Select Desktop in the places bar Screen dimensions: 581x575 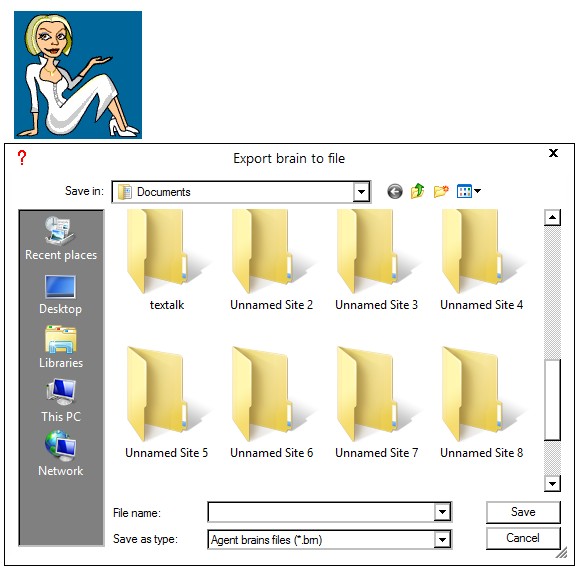tap(60, 295)
